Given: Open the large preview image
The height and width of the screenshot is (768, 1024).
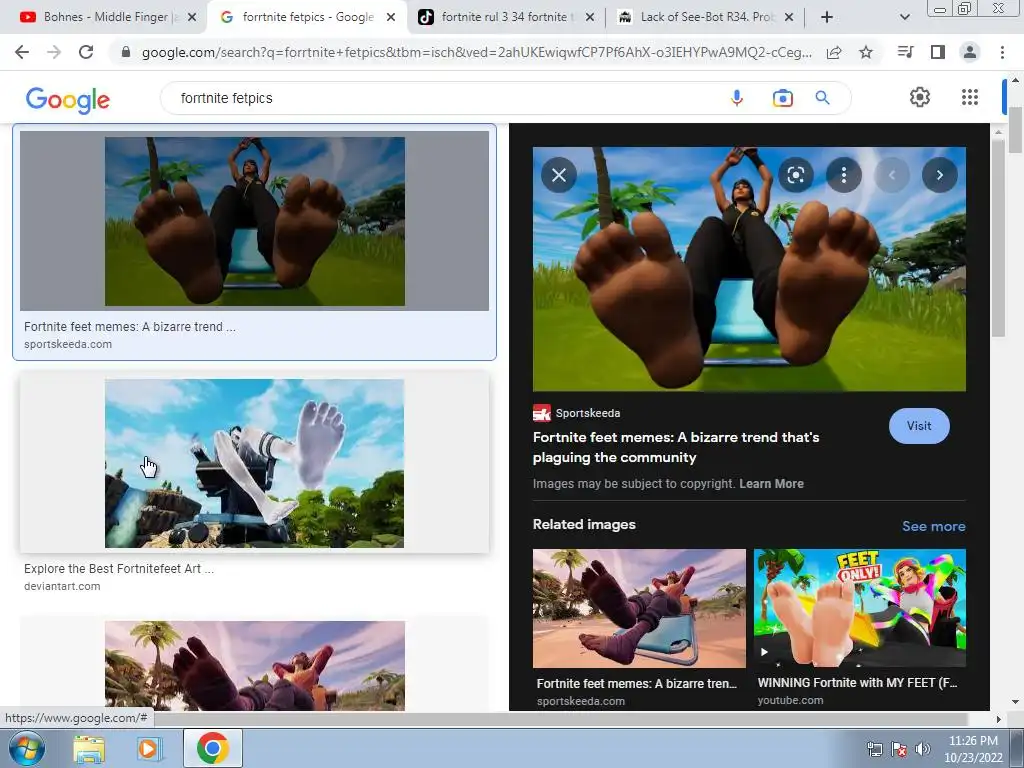Looking at the screenshot, I should tap(749, 269).
